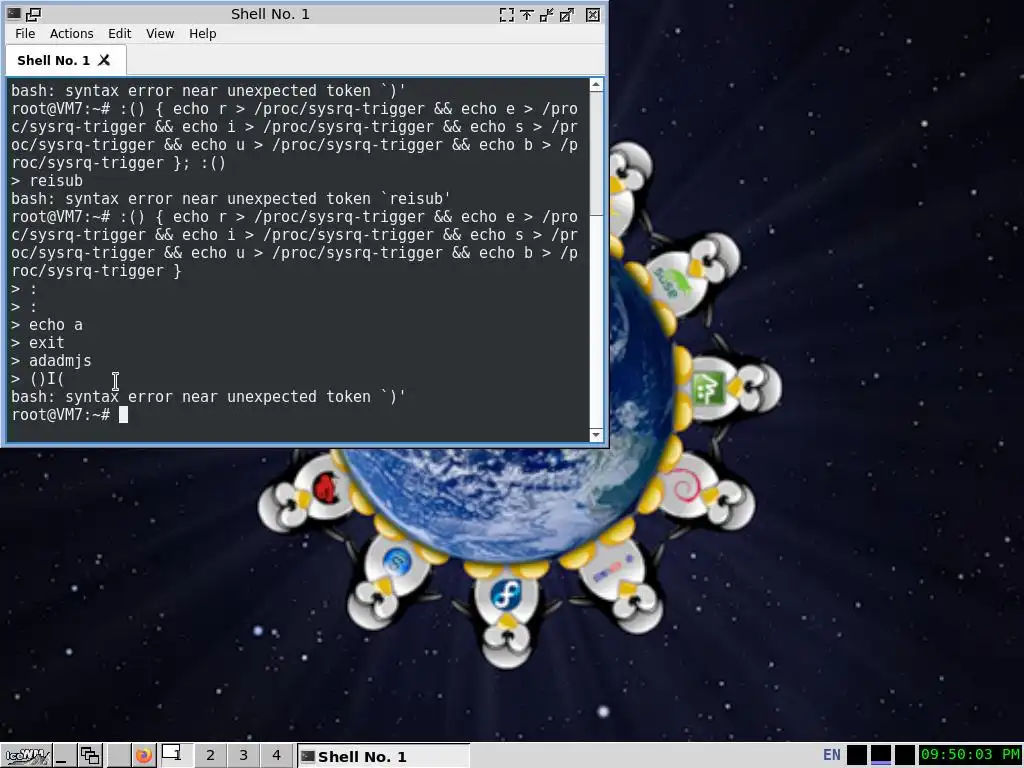Click the show desktop taskbar button
This screenshot has height=768, width=1024.
click(63, 756)
